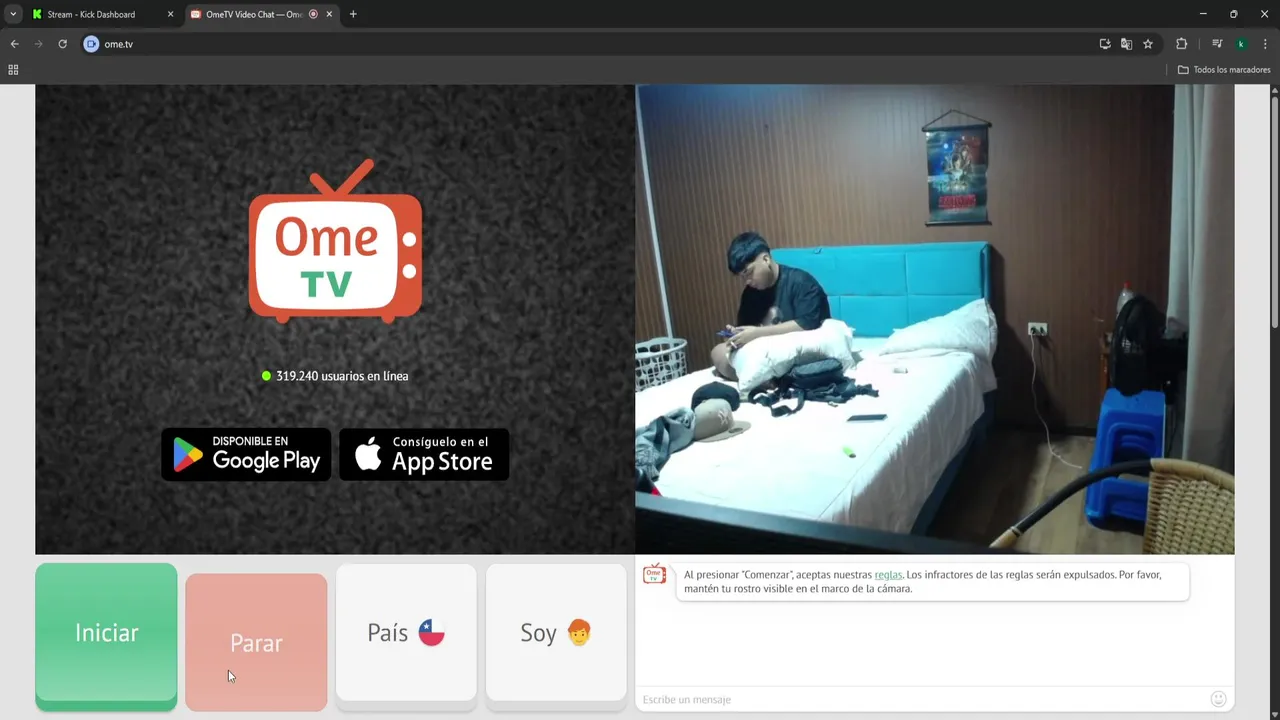Open a new browser tab
The image size is (1280, 720).
[x=353, y=14]
